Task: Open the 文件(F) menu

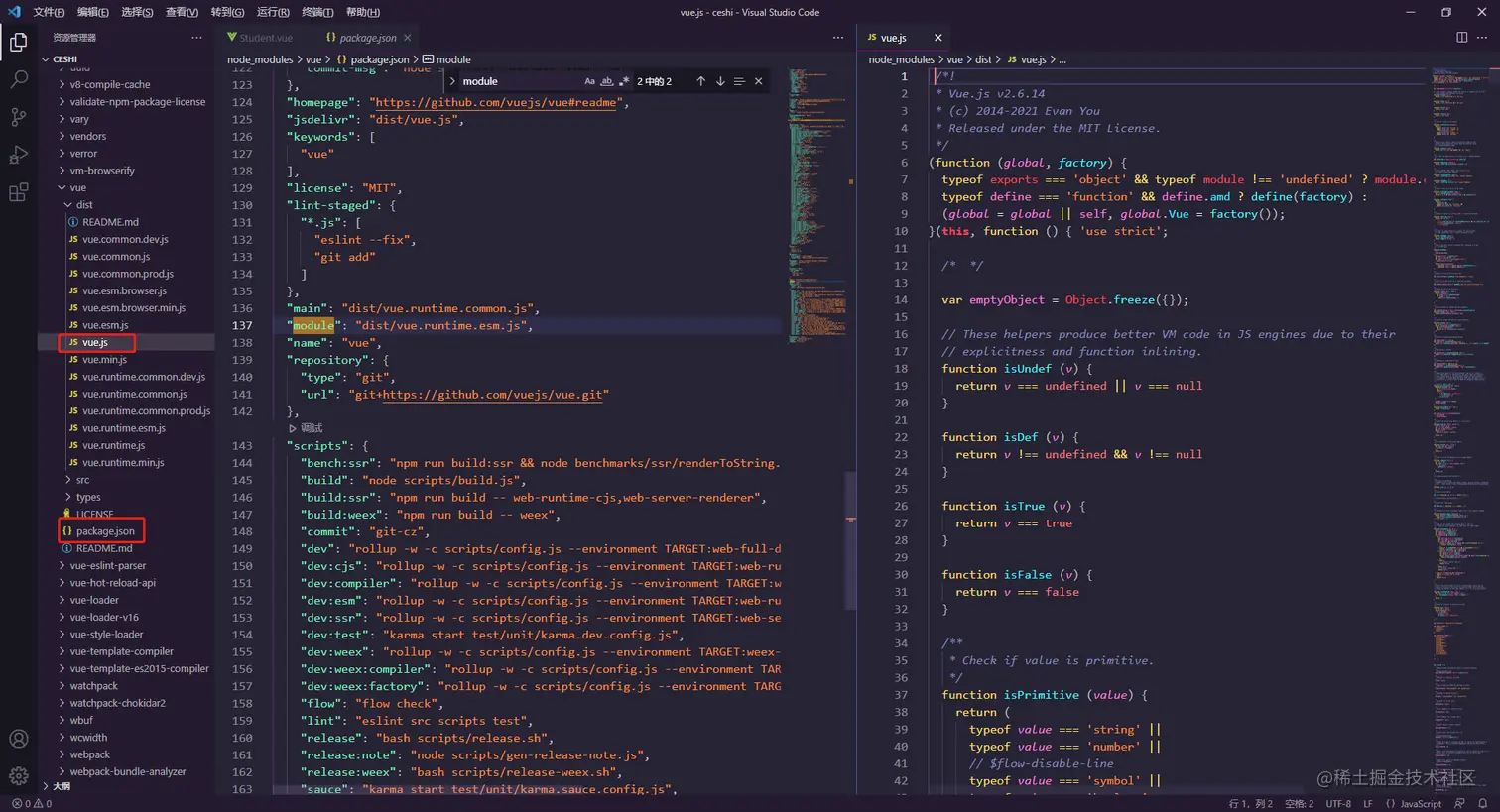Action: click(49, 12)
